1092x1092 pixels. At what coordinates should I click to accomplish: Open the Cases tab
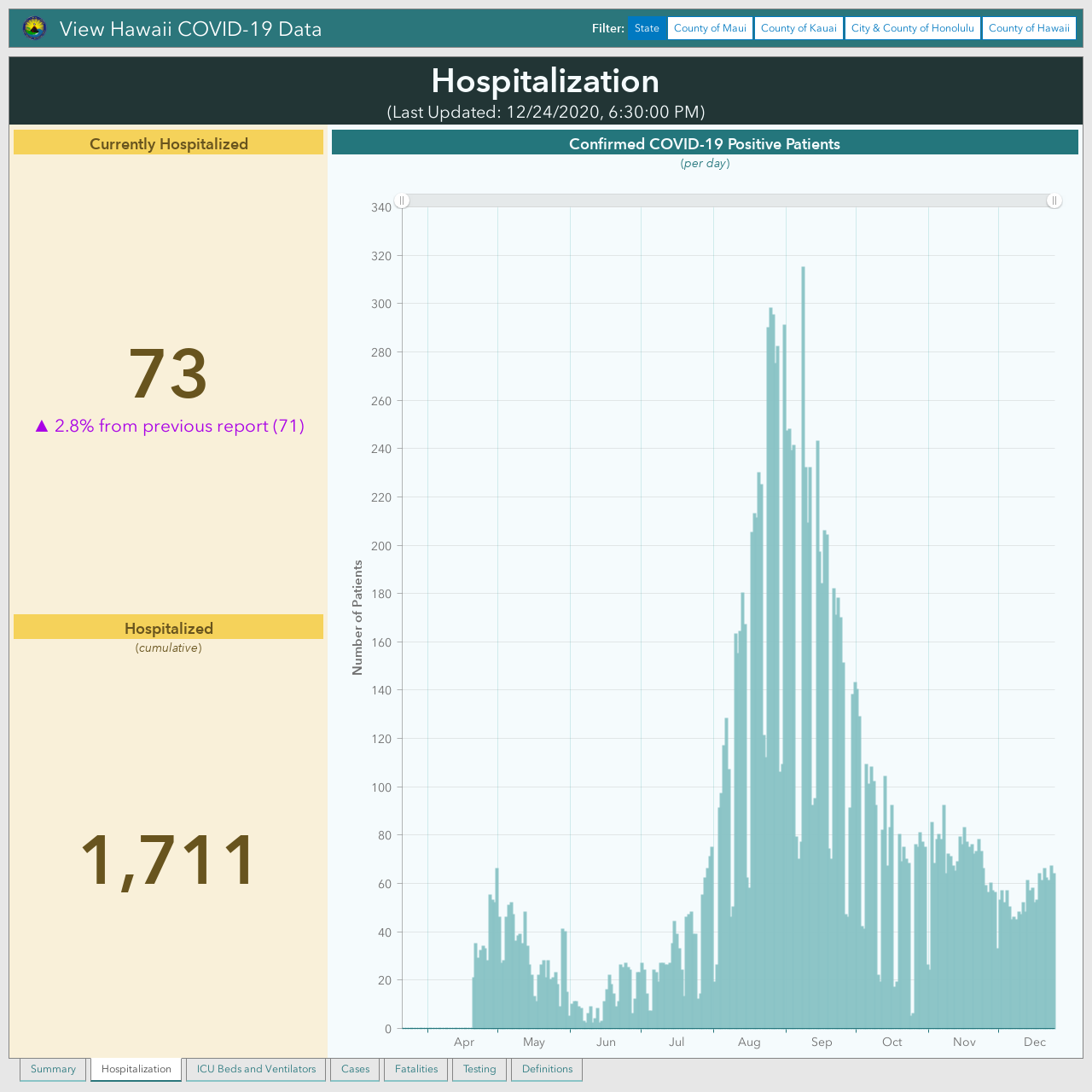click(x=356, y=1069)
